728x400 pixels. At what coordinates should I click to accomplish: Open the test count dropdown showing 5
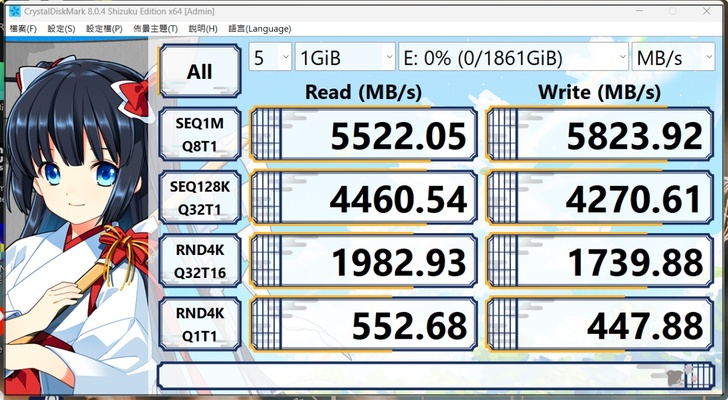click(270, 57)
